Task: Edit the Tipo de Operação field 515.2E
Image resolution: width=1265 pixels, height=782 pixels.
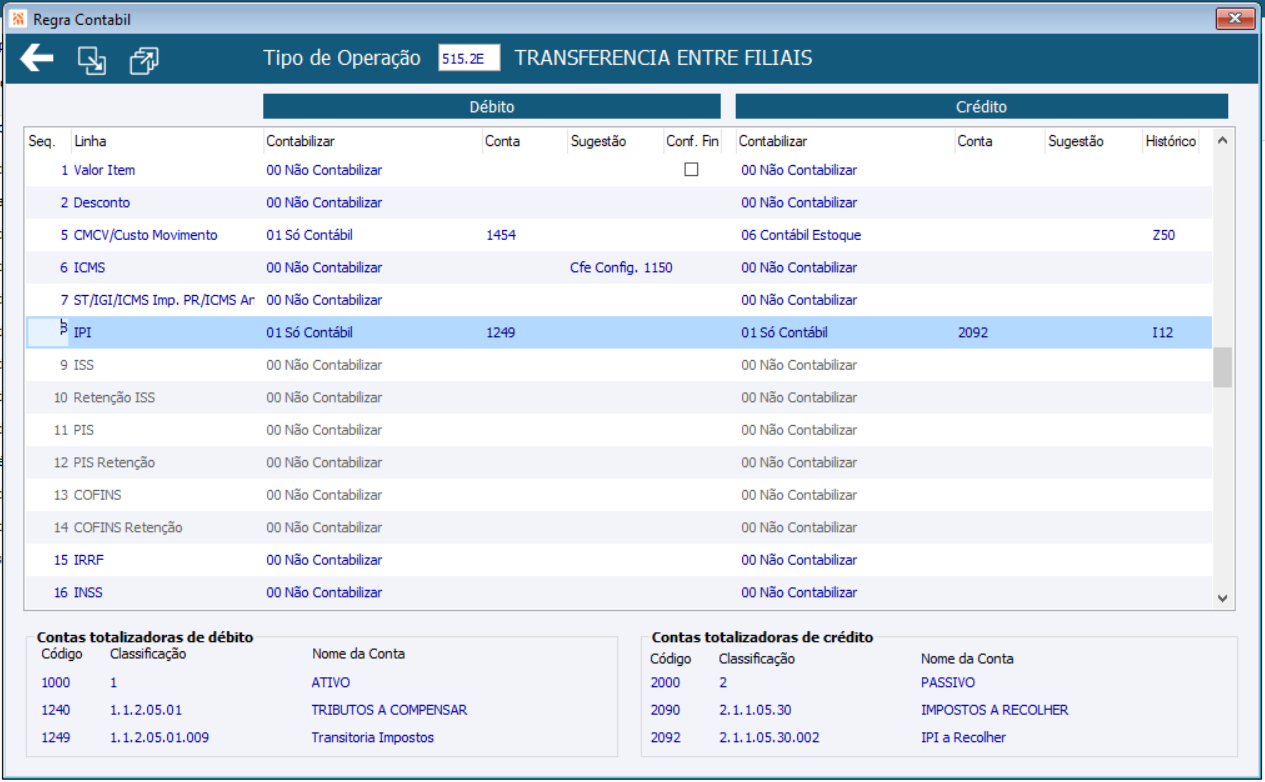Action: (469, 59)
